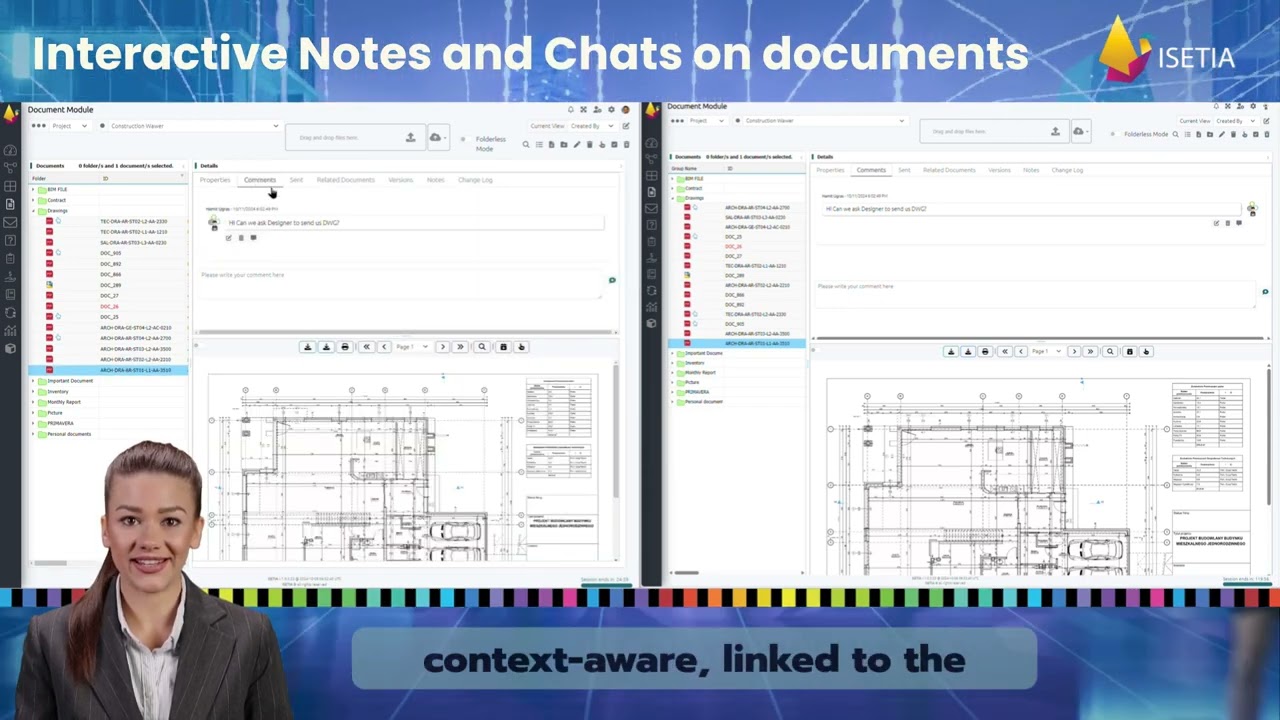This screenshot has width=1280, height=720.
Task: Click the upload icon in left window drop zone
Action: [410, 137]
